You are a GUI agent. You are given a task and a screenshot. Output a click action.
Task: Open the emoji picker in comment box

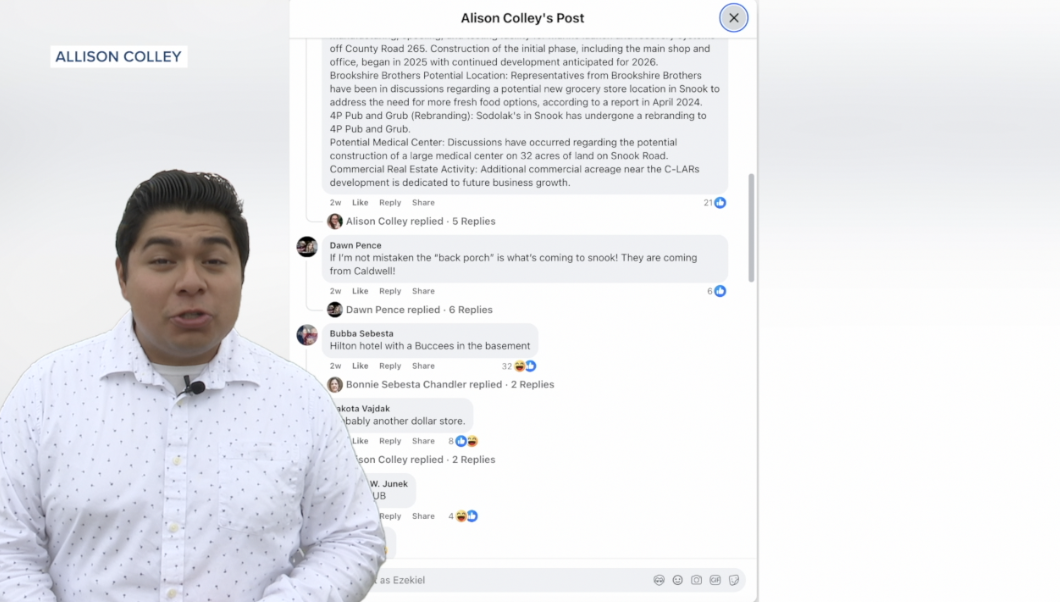[x=678, y=580]
